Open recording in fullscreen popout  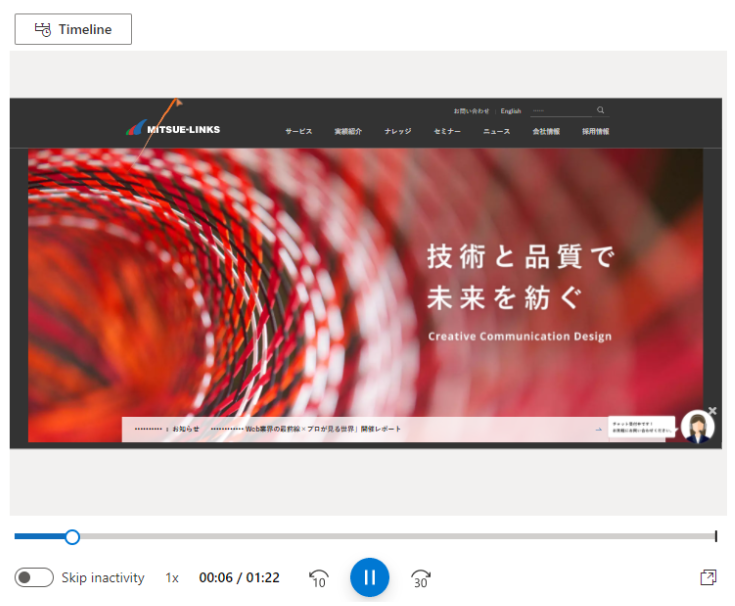point(708,577)
